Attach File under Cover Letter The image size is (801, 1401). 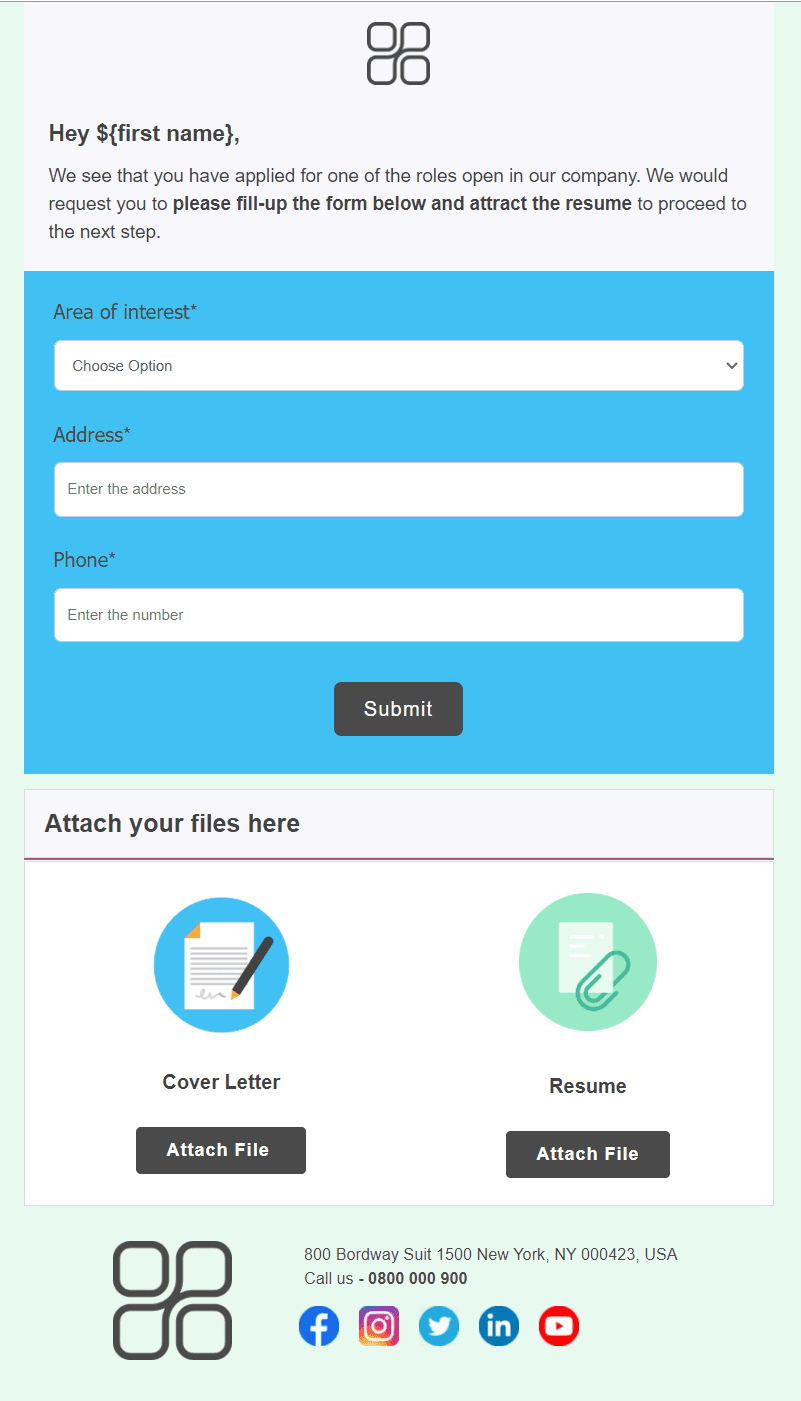tap(221, 1150)
